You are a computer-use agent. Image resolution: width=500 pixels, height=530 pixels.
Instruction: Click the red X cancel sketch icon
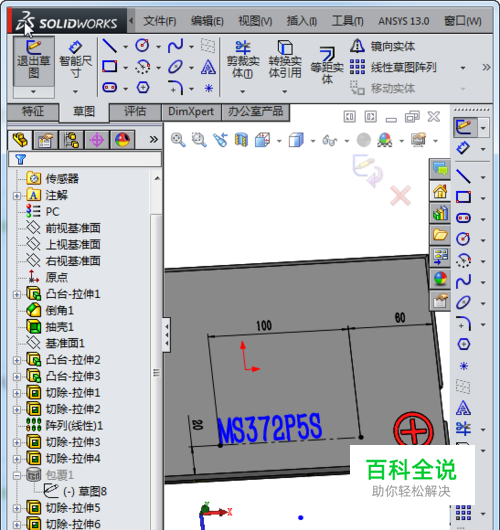click(x=400, y=195)
